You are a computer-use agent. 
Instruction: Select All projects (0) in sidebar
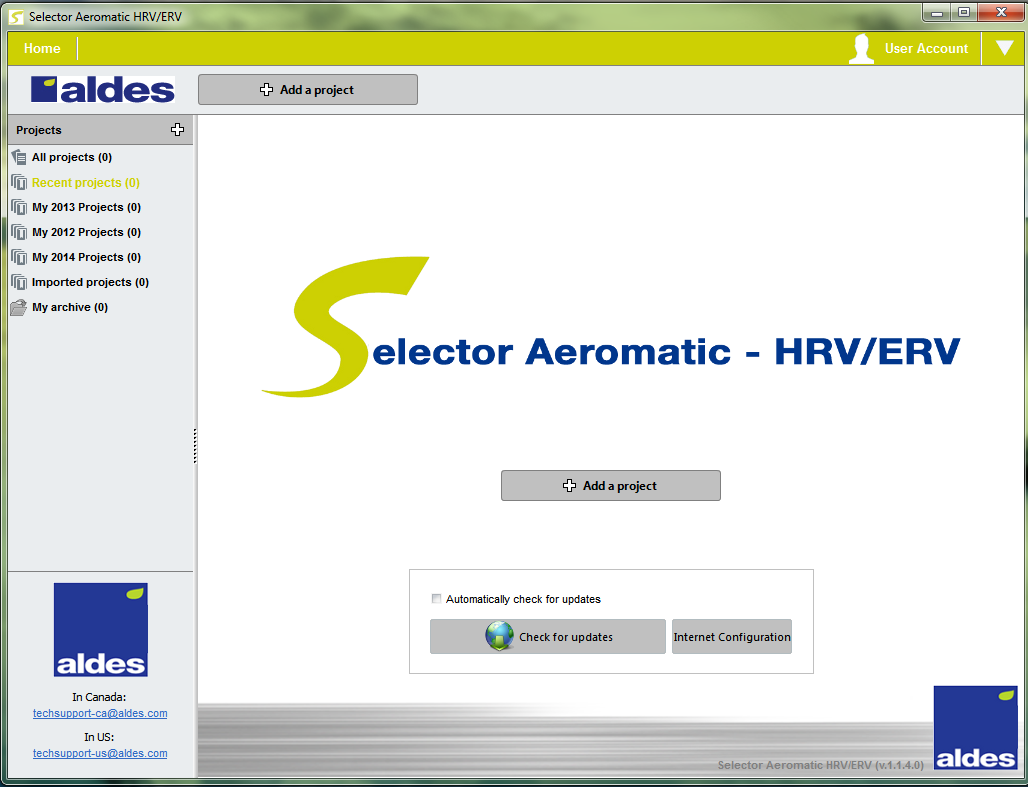click(71, 157)
